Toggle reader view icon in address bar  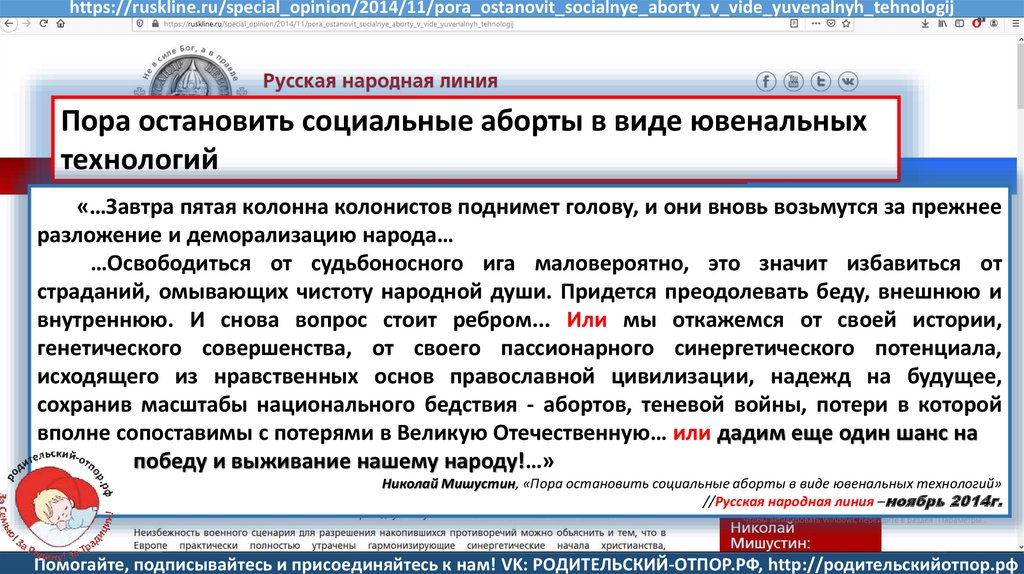[x=793, y=24]
